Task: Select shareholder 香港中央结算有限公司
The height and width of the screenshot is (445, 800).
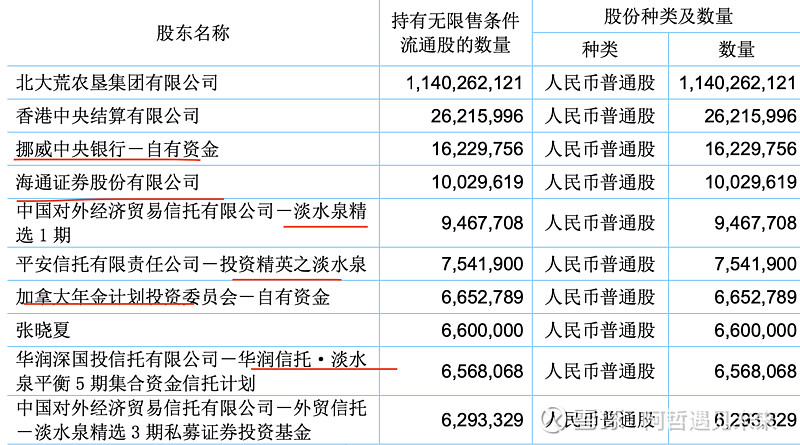Action: 108,116
